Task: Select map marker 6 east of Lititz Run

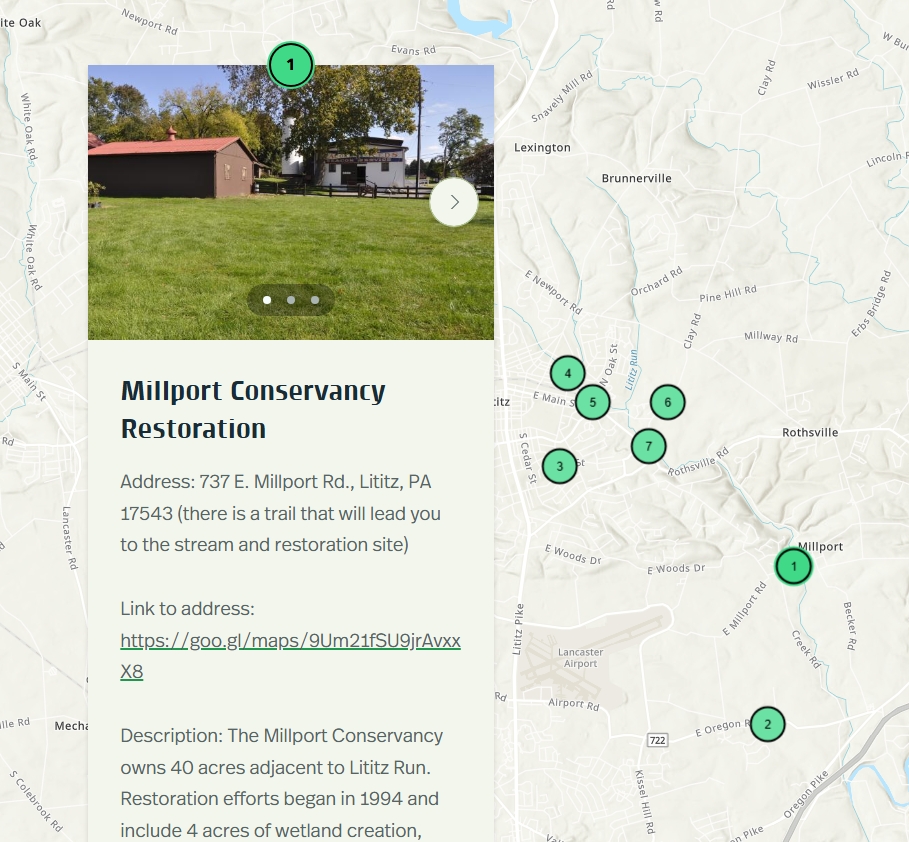Action: 667,402
